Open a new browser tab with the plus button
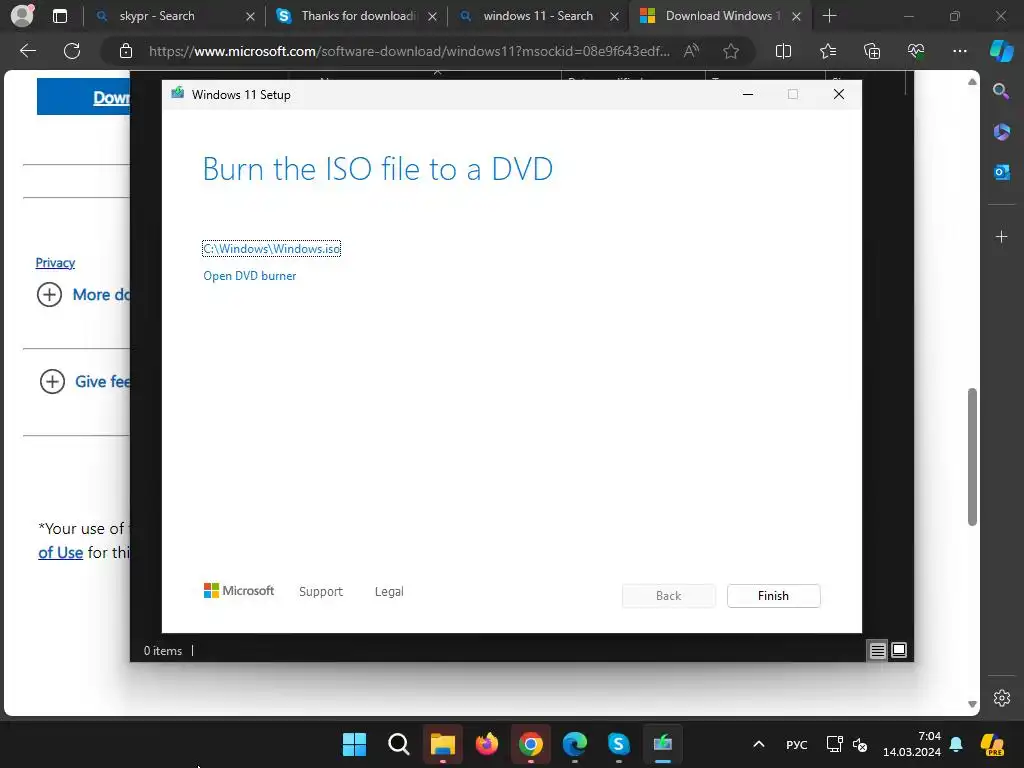Image resolution: width=1024 pixels, height=768 pixels. (829, 16)
